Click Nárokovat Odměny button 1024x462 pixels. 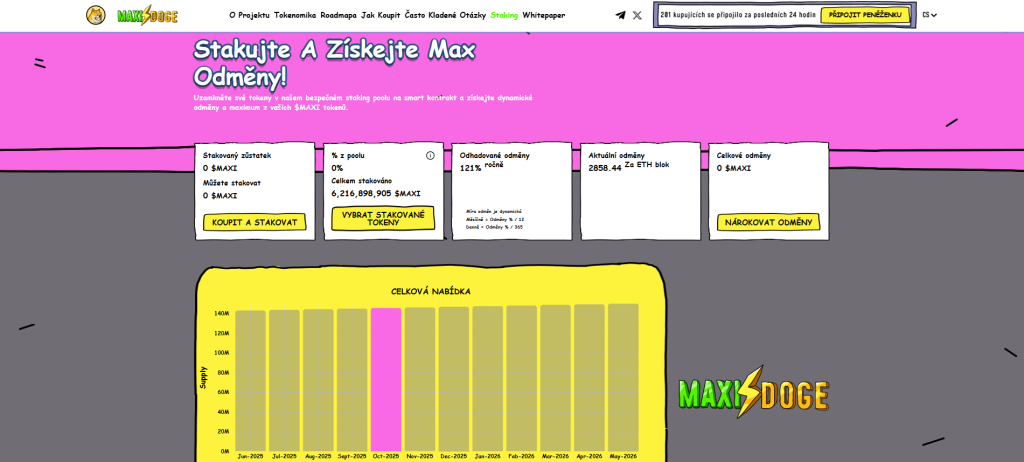point(769,222)
